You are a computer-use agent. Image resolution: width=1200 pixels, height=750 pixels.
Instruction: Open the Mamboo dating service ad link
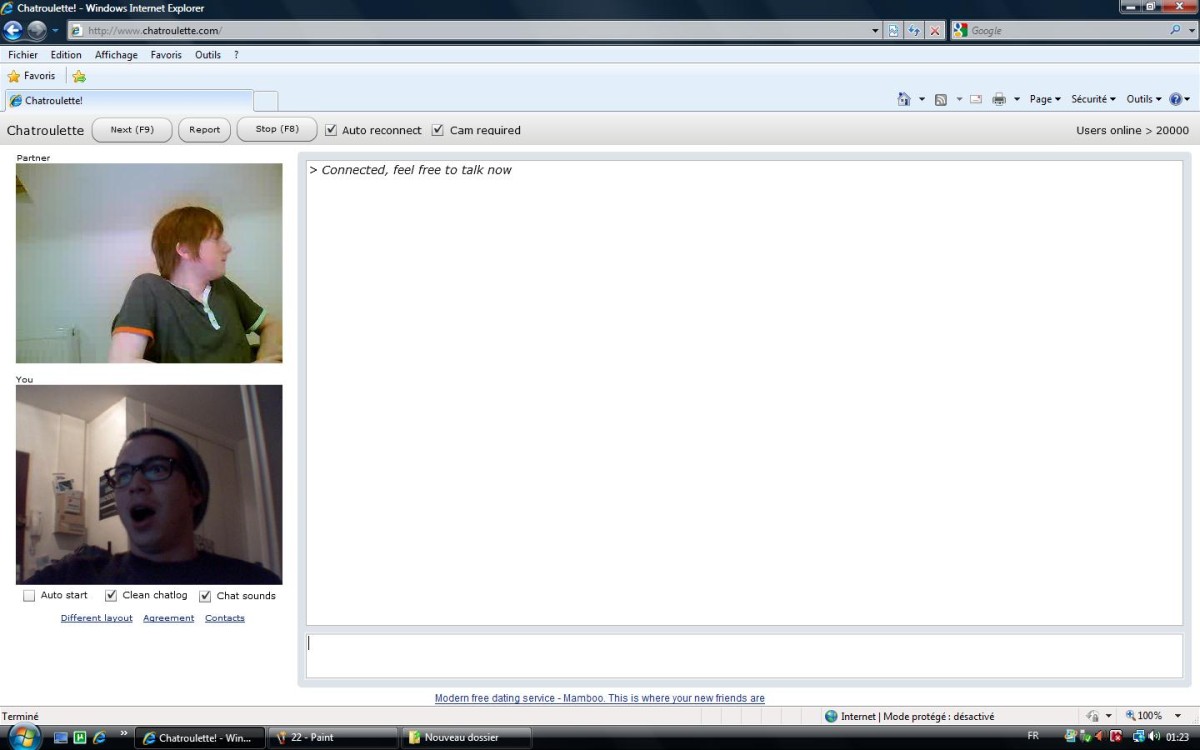[x=600, y=698]
